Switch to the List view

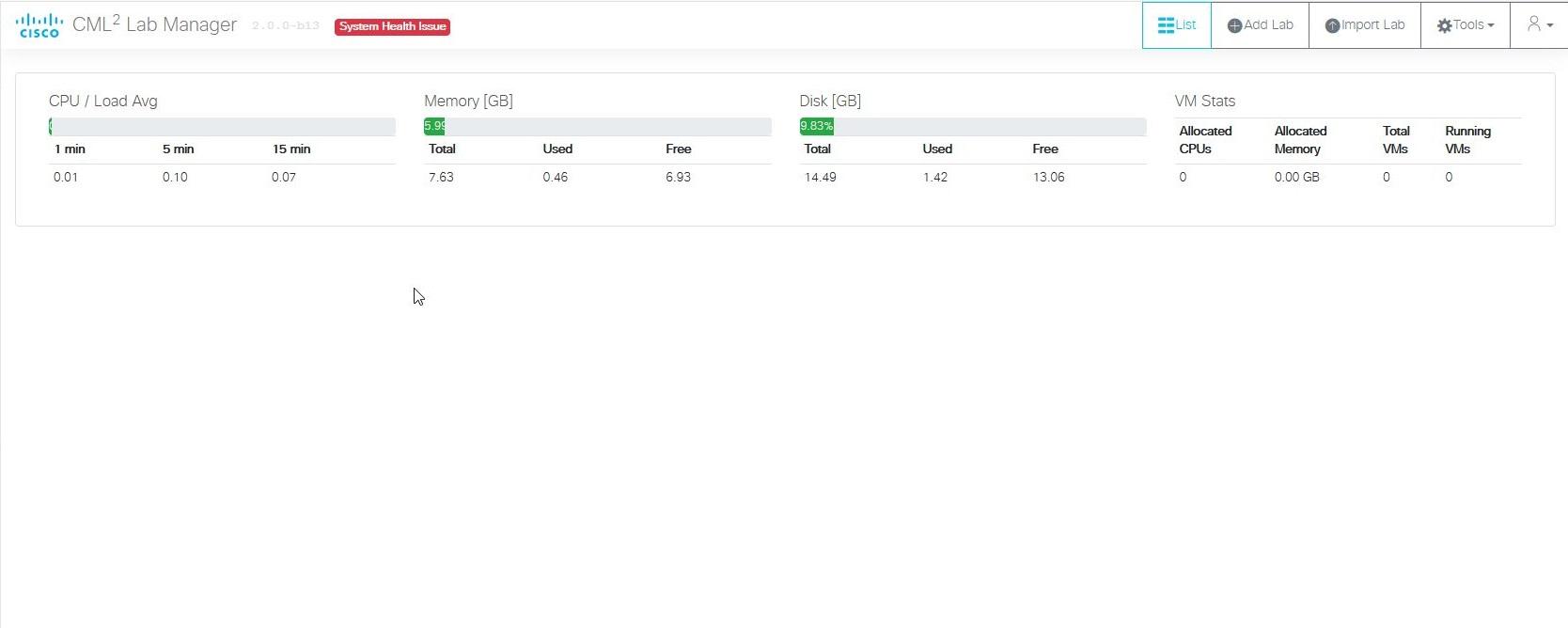pos(1177,25)
